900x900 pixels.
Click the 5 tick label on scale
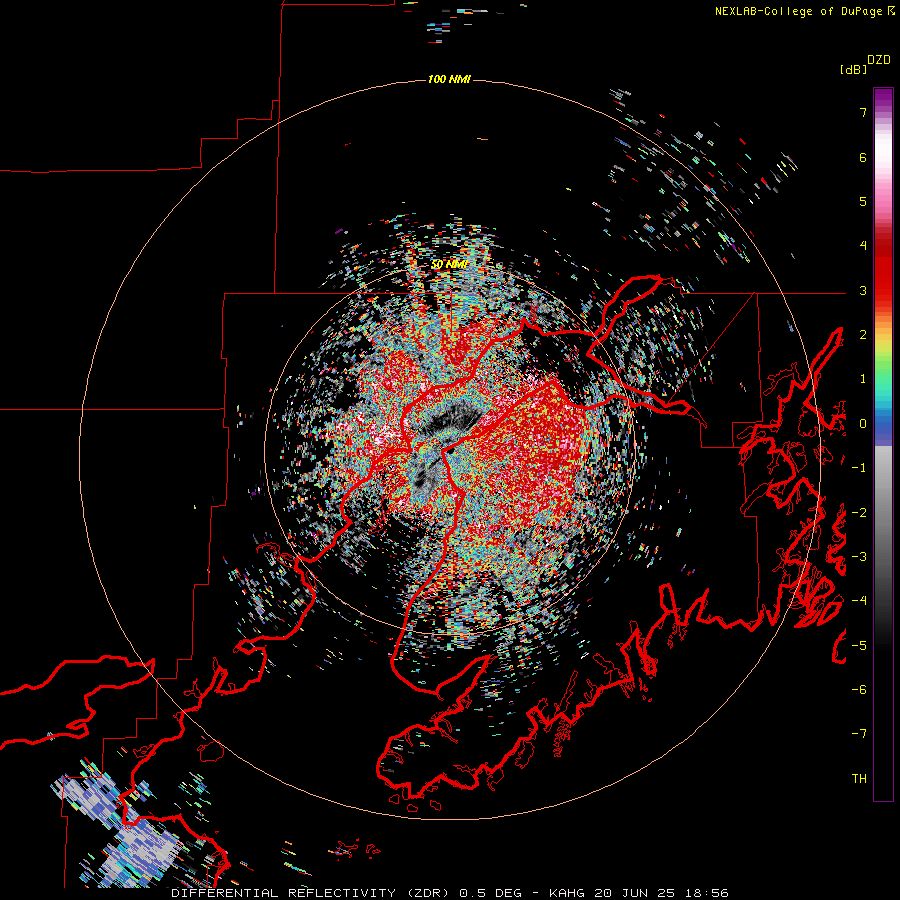pyautogui.click(x=863, y=201)
